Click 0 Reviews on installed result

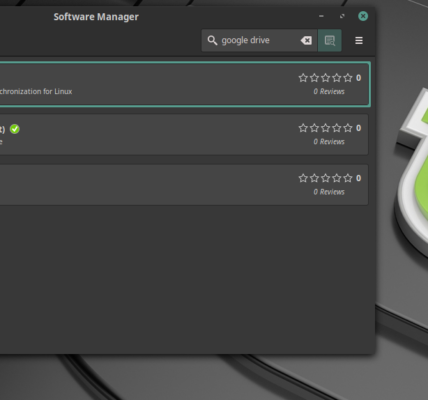[329, 142]
